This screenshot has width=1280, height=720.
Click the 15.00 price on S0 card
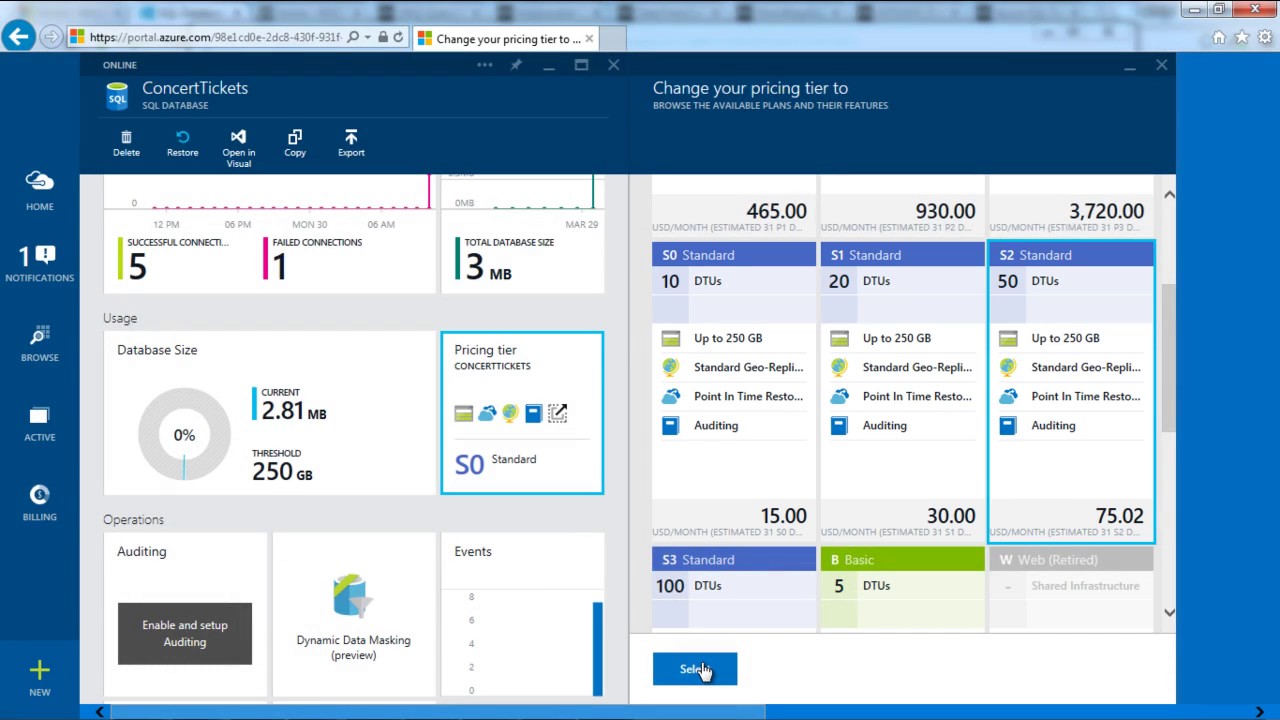pos(783,516)
